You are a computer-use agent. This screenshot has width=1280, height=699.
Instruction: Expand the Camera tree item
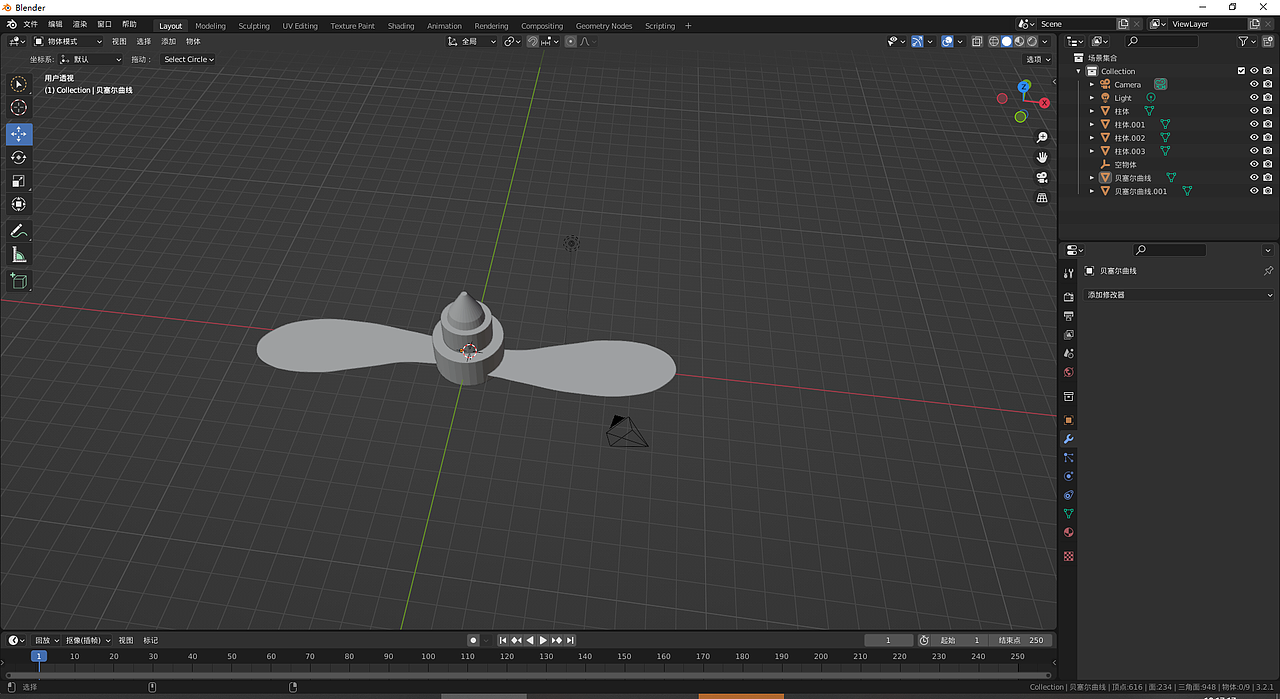point(1092,85)
